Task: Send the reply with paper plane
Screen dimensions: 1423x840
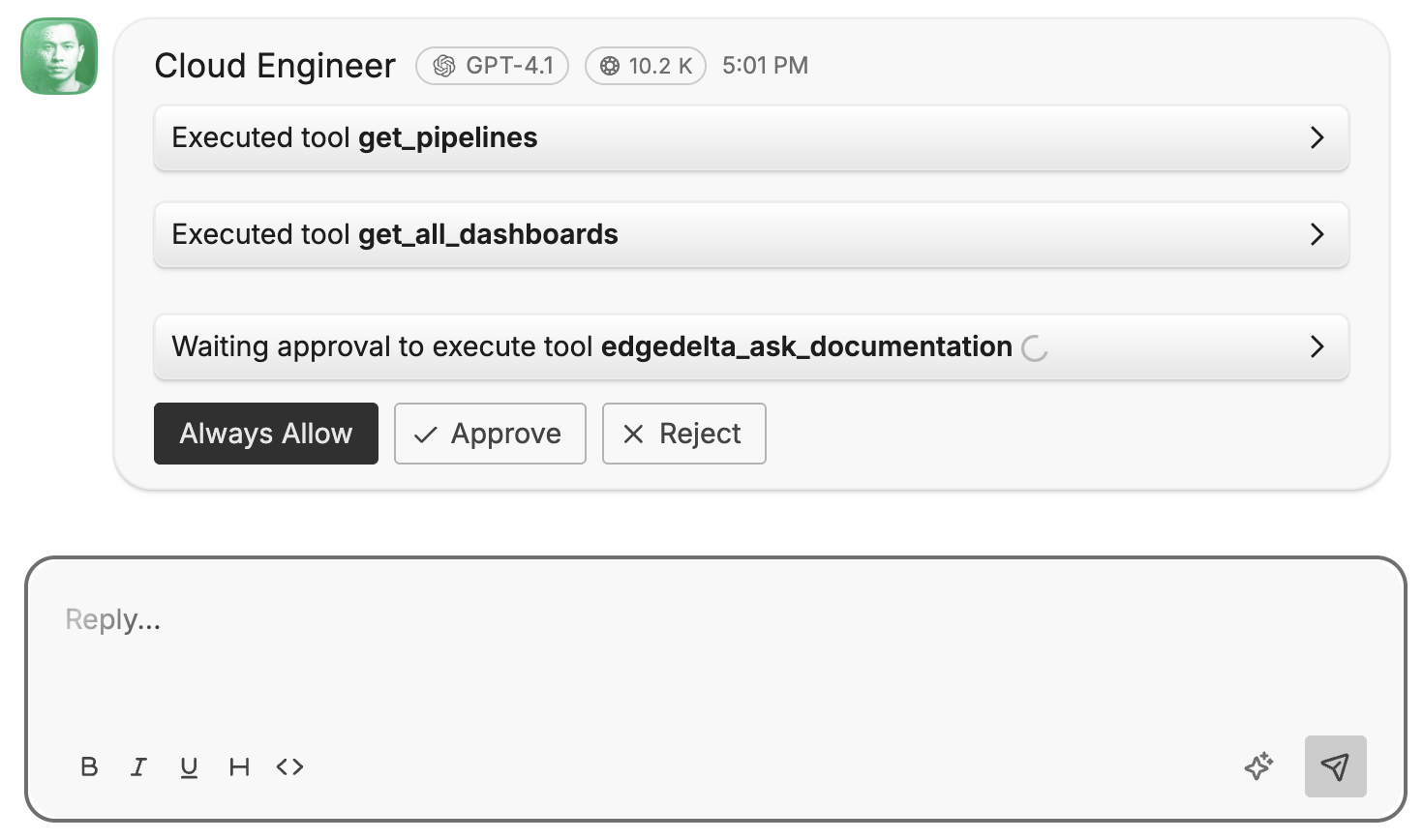Action: 1335,766
